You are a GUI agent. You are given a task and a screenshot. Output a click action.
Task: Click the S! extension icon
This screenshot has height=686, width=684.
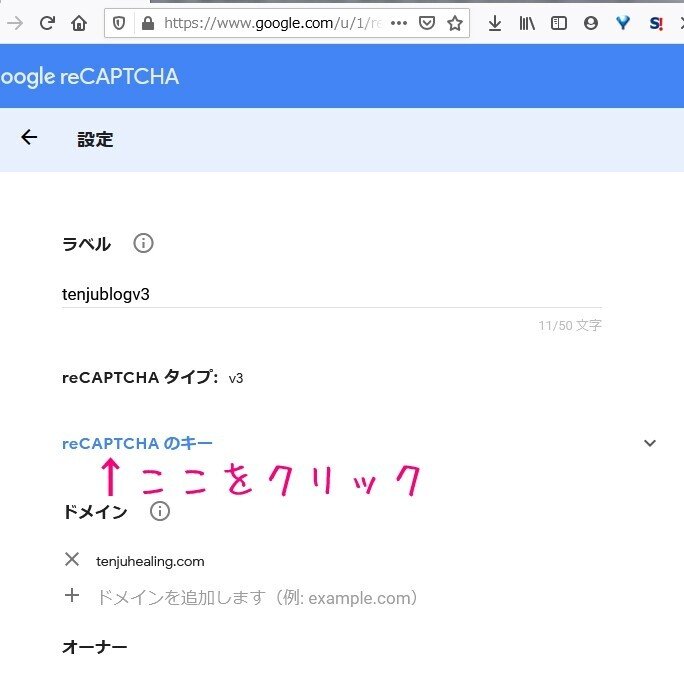(656, 23)
